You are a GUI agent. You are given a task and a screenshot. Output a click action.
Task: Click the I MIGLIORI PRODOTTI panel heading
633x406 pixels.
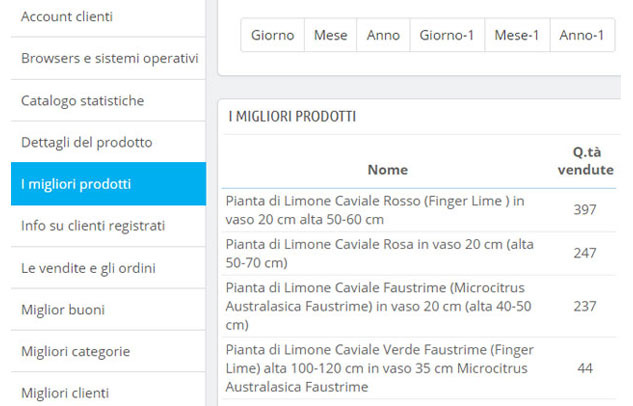[292, 117]
